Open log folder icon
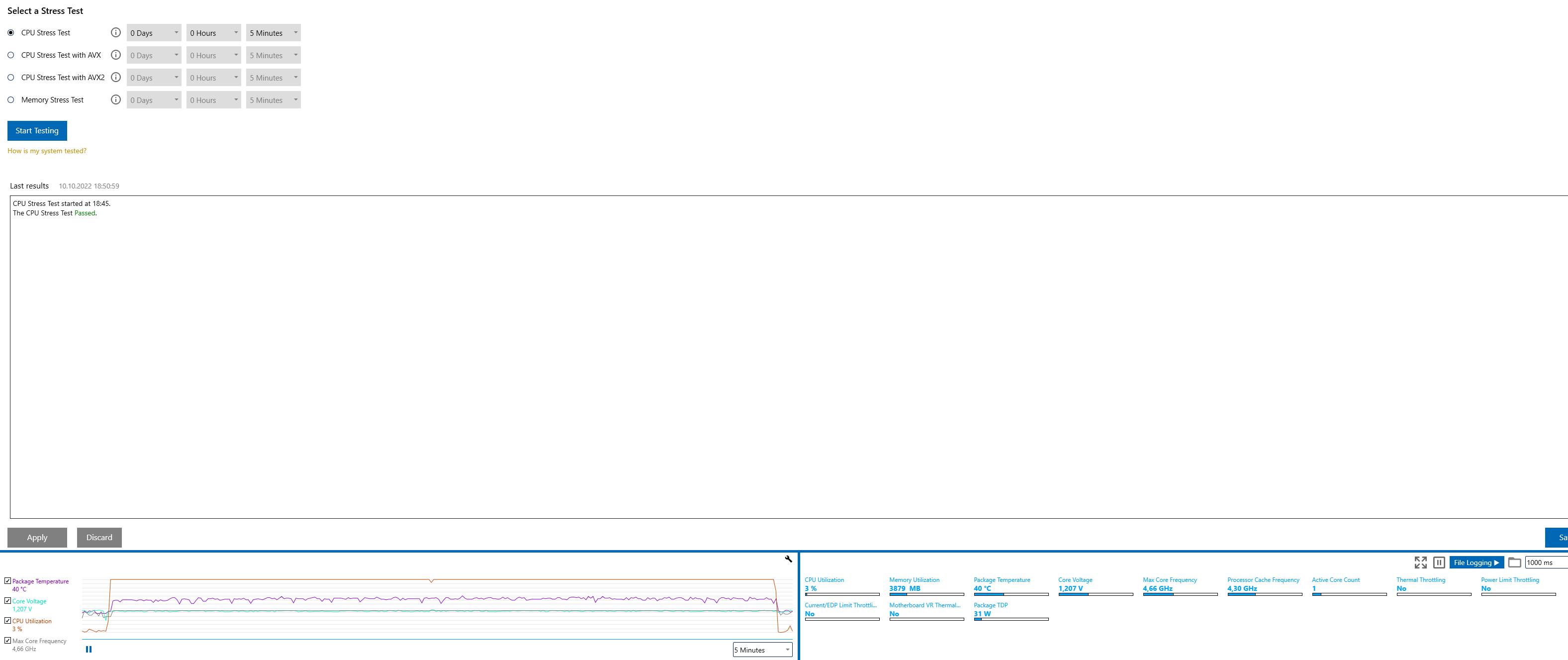Screen dimensions: 1568x660 1514,563
